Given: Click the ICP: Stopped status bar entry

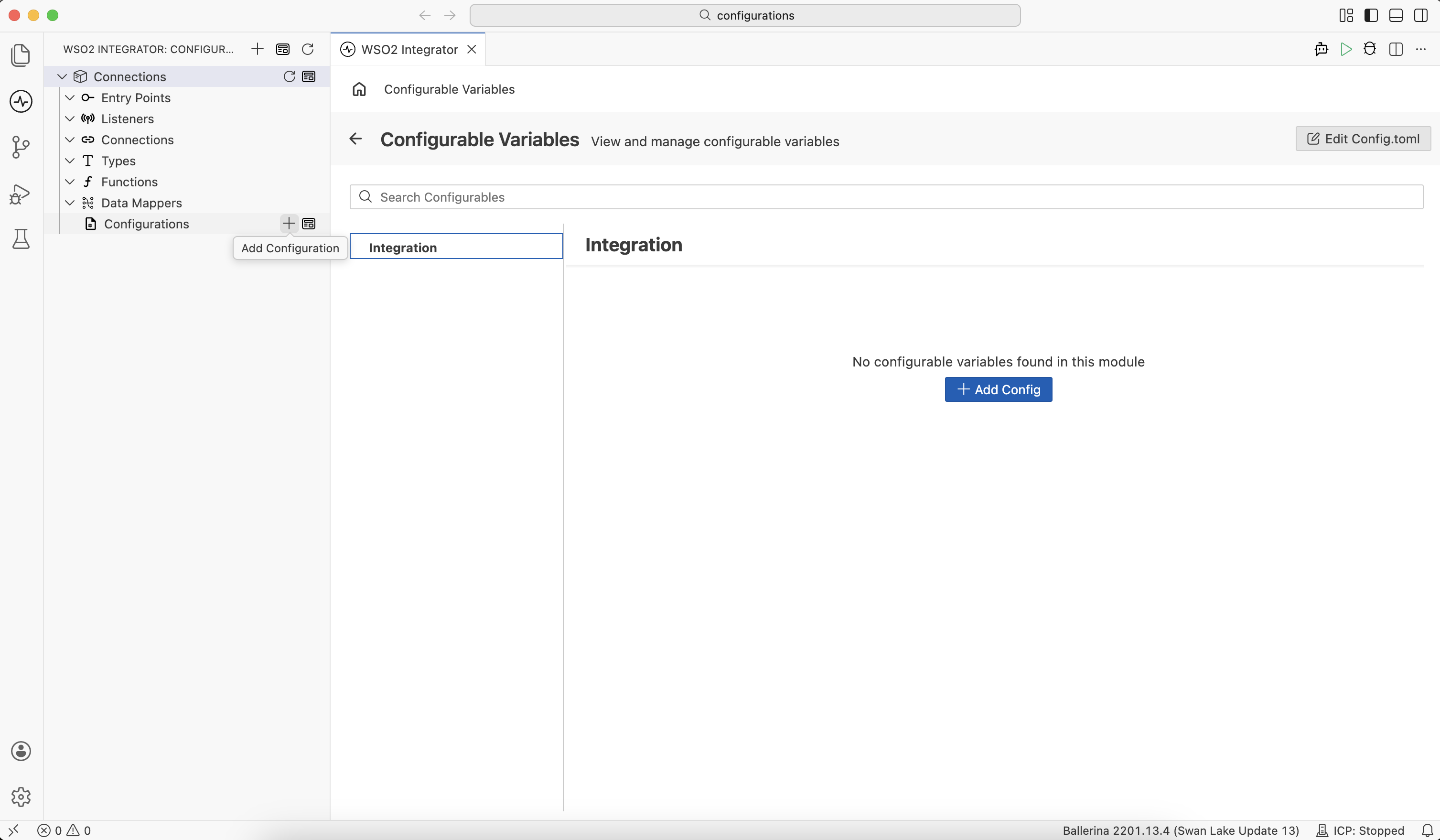Looking at the screenshot, I should [x=1361, y=830].
